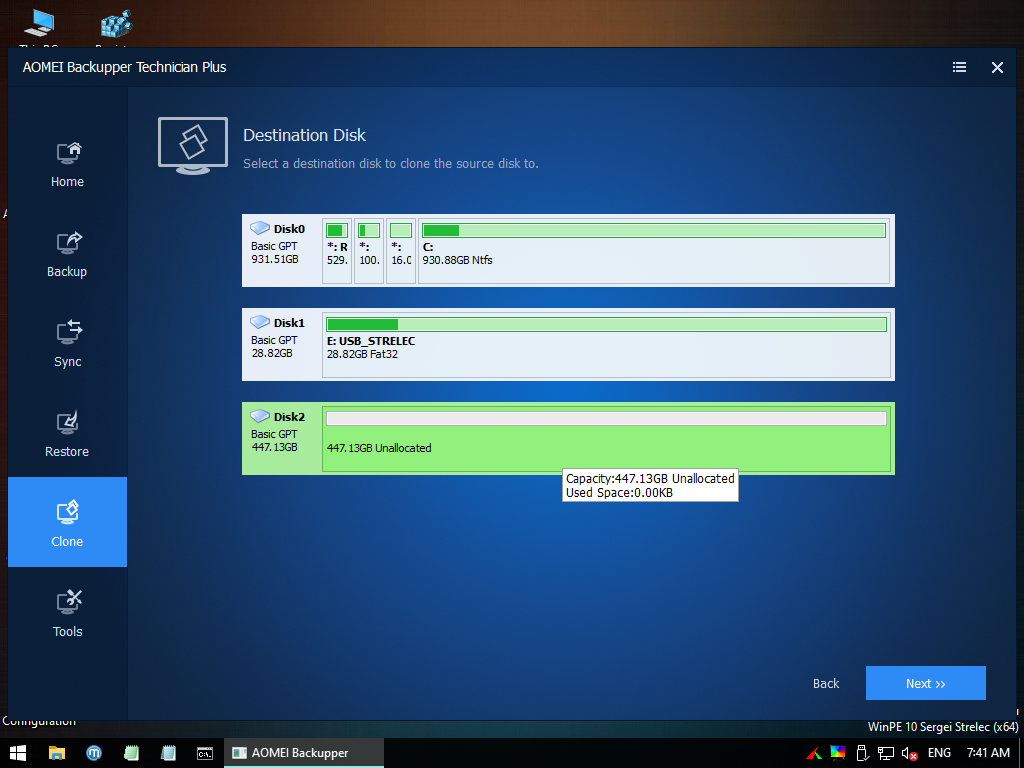Click the Disk0 drive icon
This screenshot has height=768, width=1024.
pos(260,228)
